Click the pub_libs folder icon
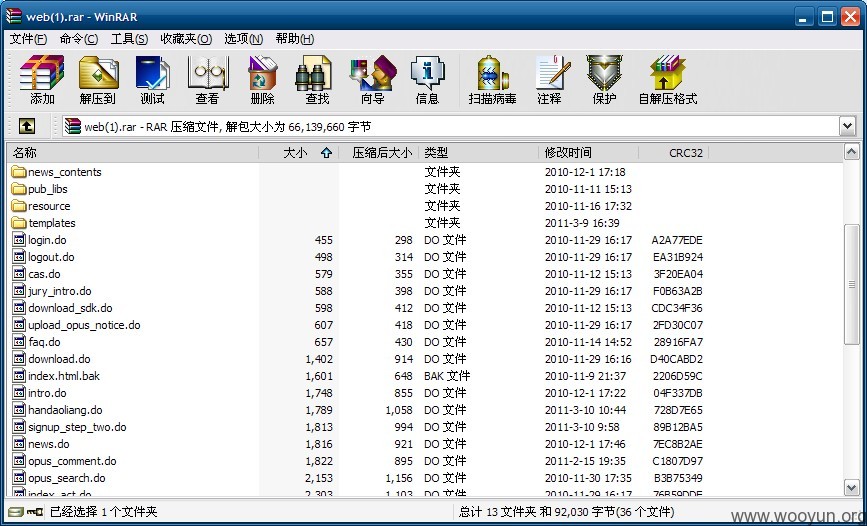Viewport: 867px width, 526px height. coord(19,189)
